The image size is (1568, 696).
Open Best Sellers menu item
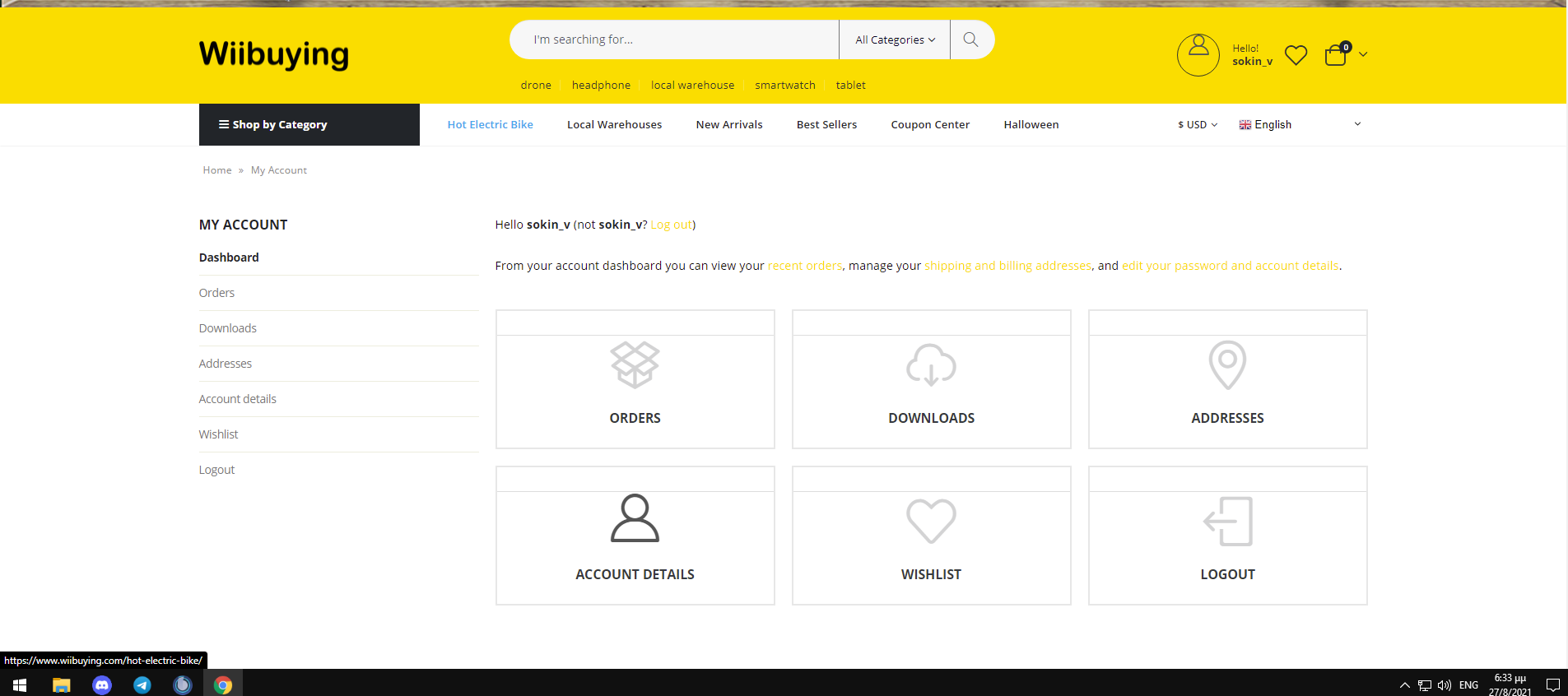pos(826,124)
